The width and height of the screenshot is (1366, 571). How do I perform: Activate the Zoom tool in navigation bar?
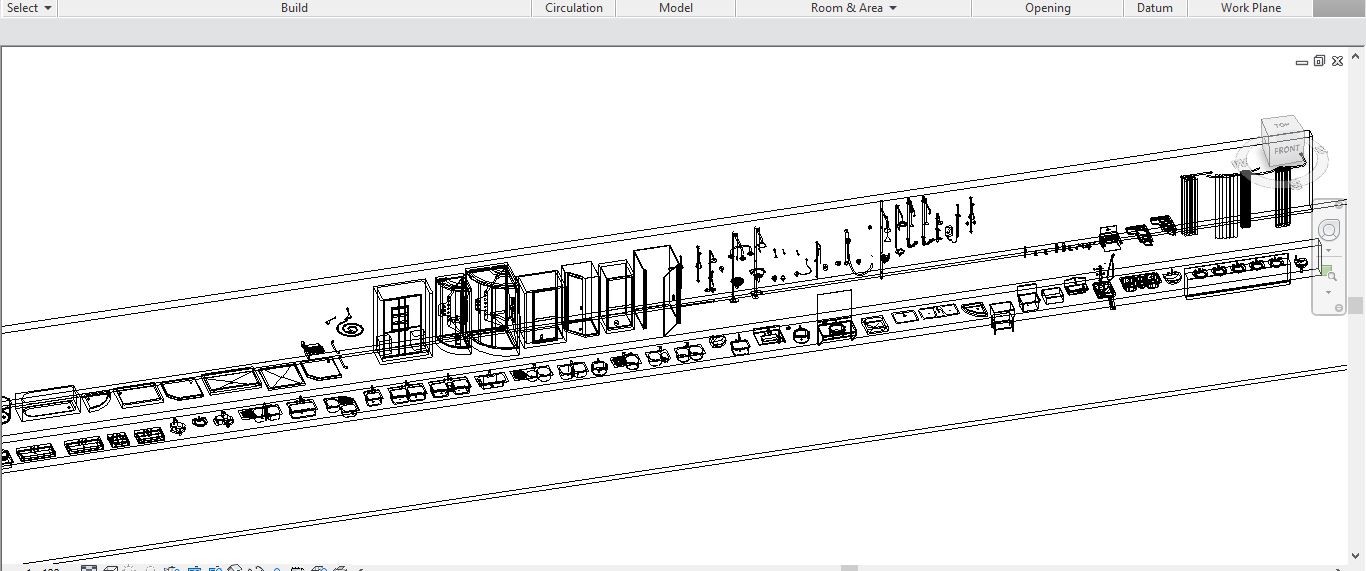click(x=1329, y=273)
